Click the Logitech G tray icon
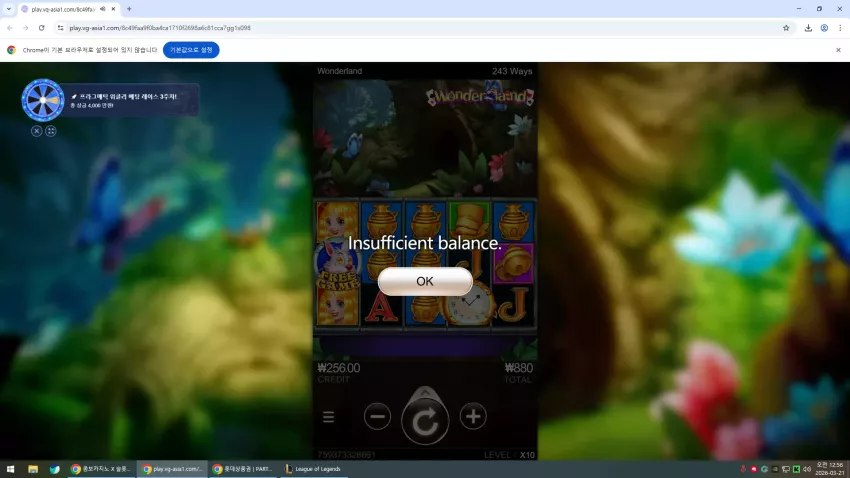 tap(764, 469)
